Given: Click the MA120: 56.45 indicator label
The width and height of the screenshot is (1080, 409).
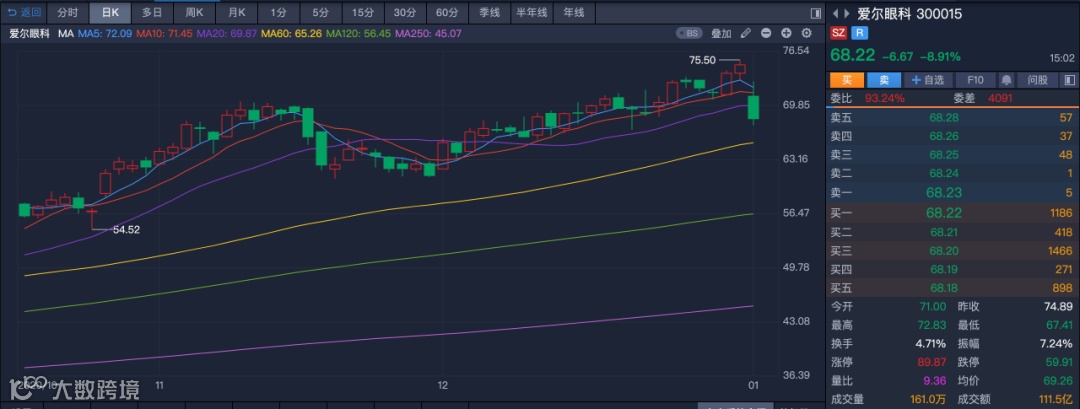Looking at the screenshot, I should click(358, 33).
